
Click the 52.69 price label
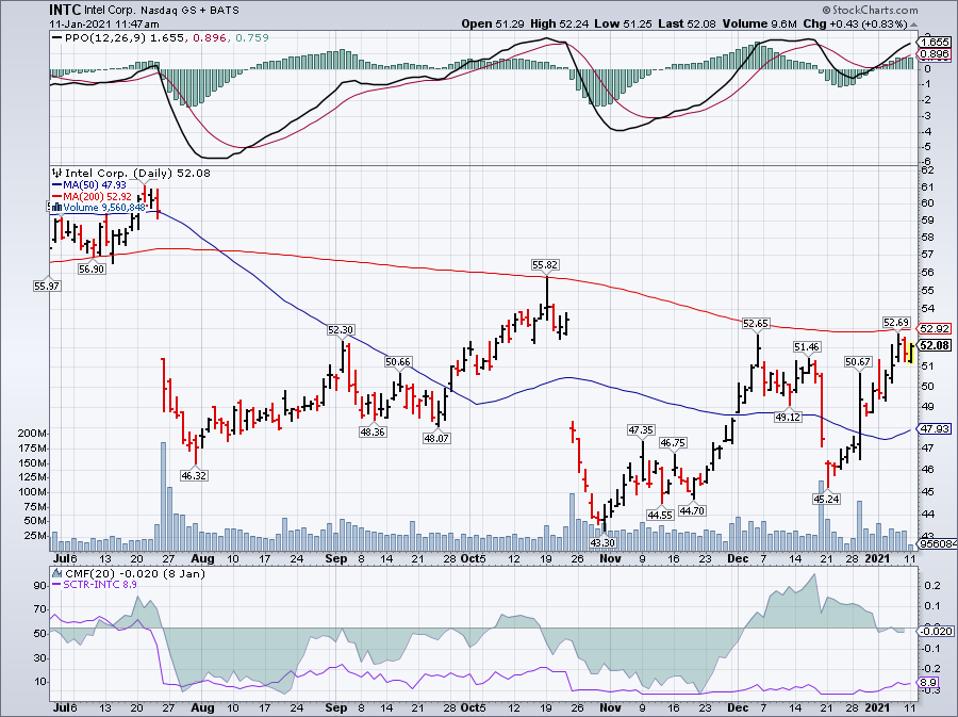coord(896,322)
